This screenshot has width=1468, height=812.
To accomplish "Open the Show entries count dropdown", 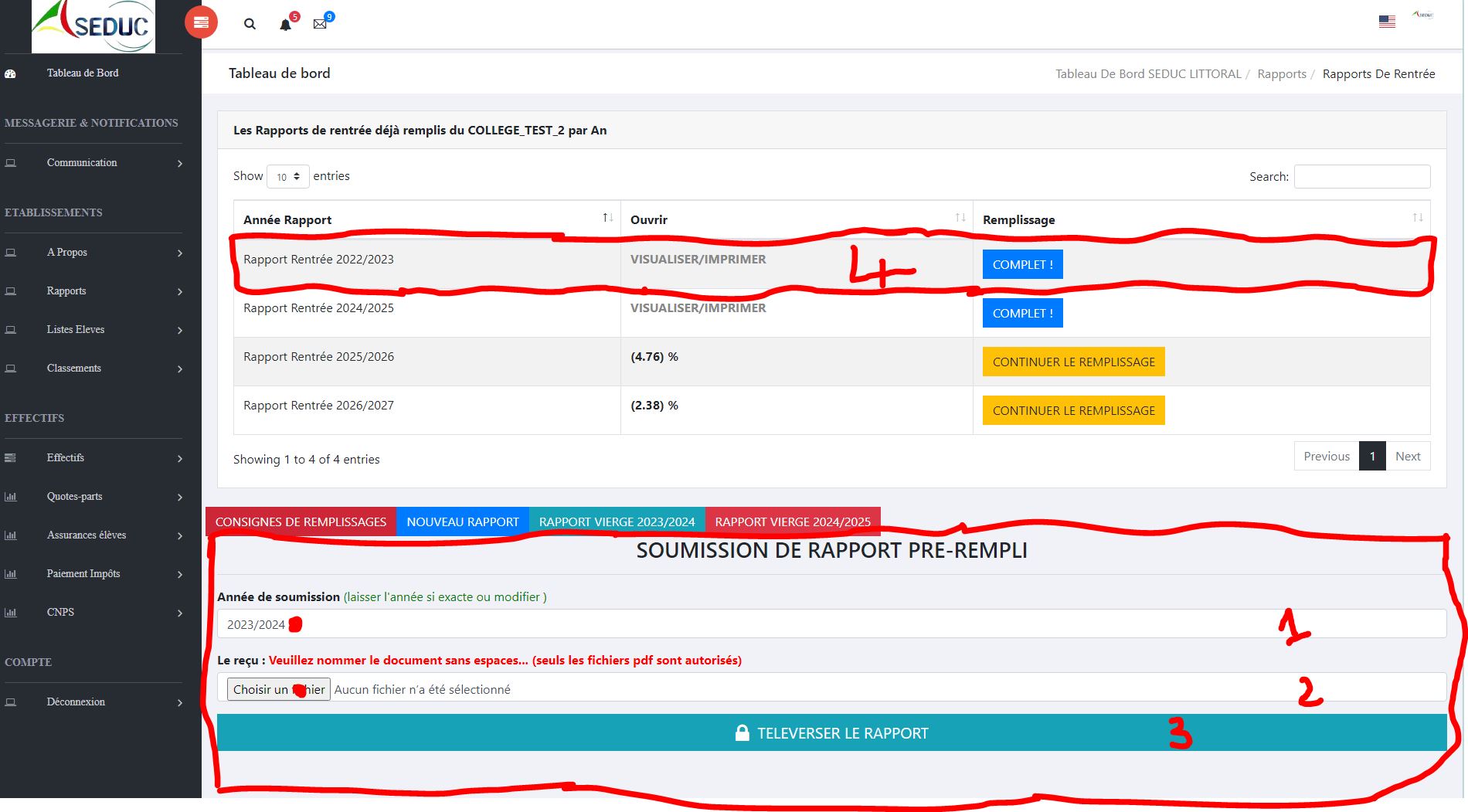I will (x=287, y=177).
